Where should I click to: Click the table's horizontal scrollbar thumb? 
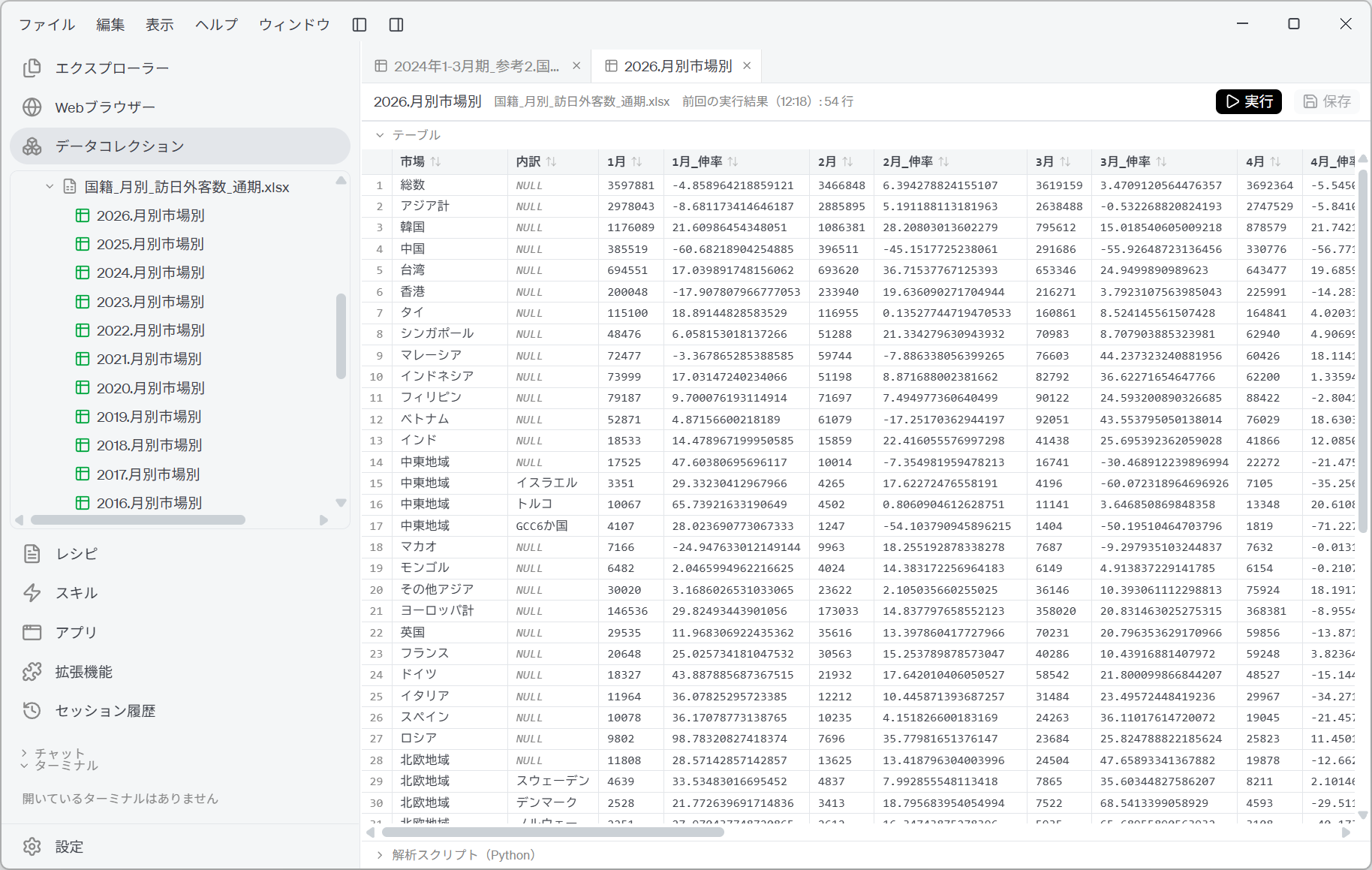[x=553, y=832]
